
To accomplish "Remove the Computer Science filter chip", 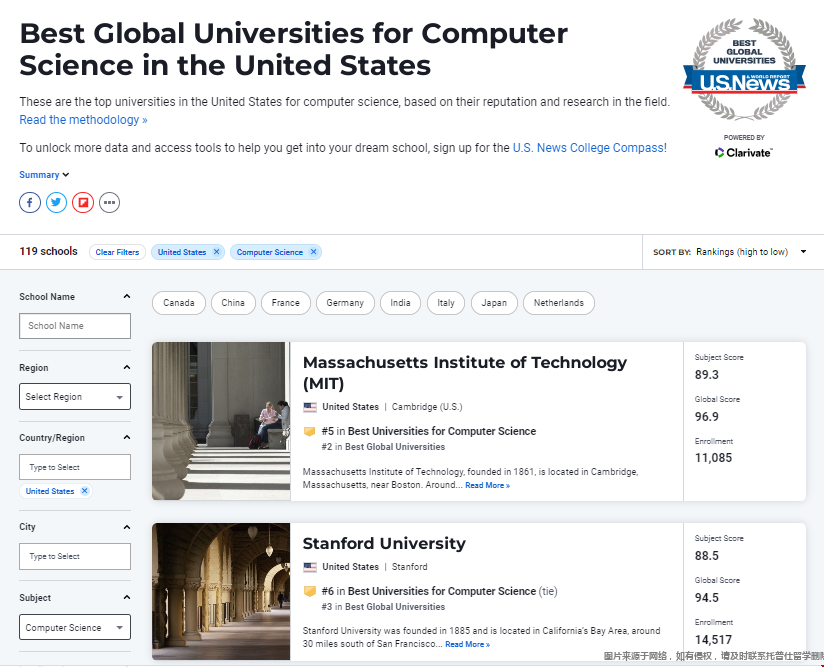I will pos(313,252).
